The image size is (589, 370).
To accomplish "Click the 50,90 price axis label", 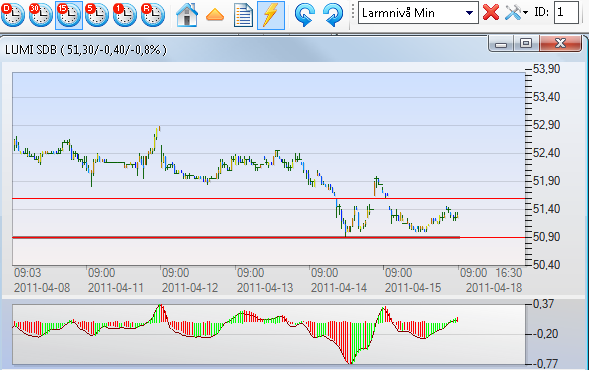I will (547, 237).
